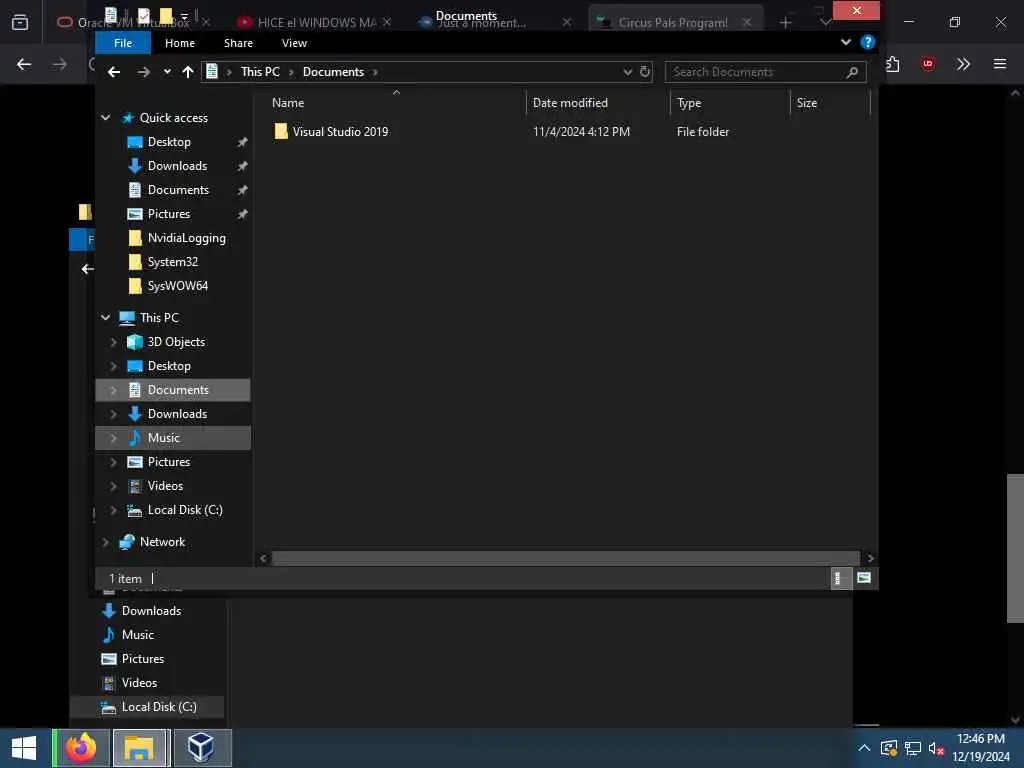The image size is (1024, 768).
Task: Open the NvidiaLogging folder
Action: pos(187,238)
